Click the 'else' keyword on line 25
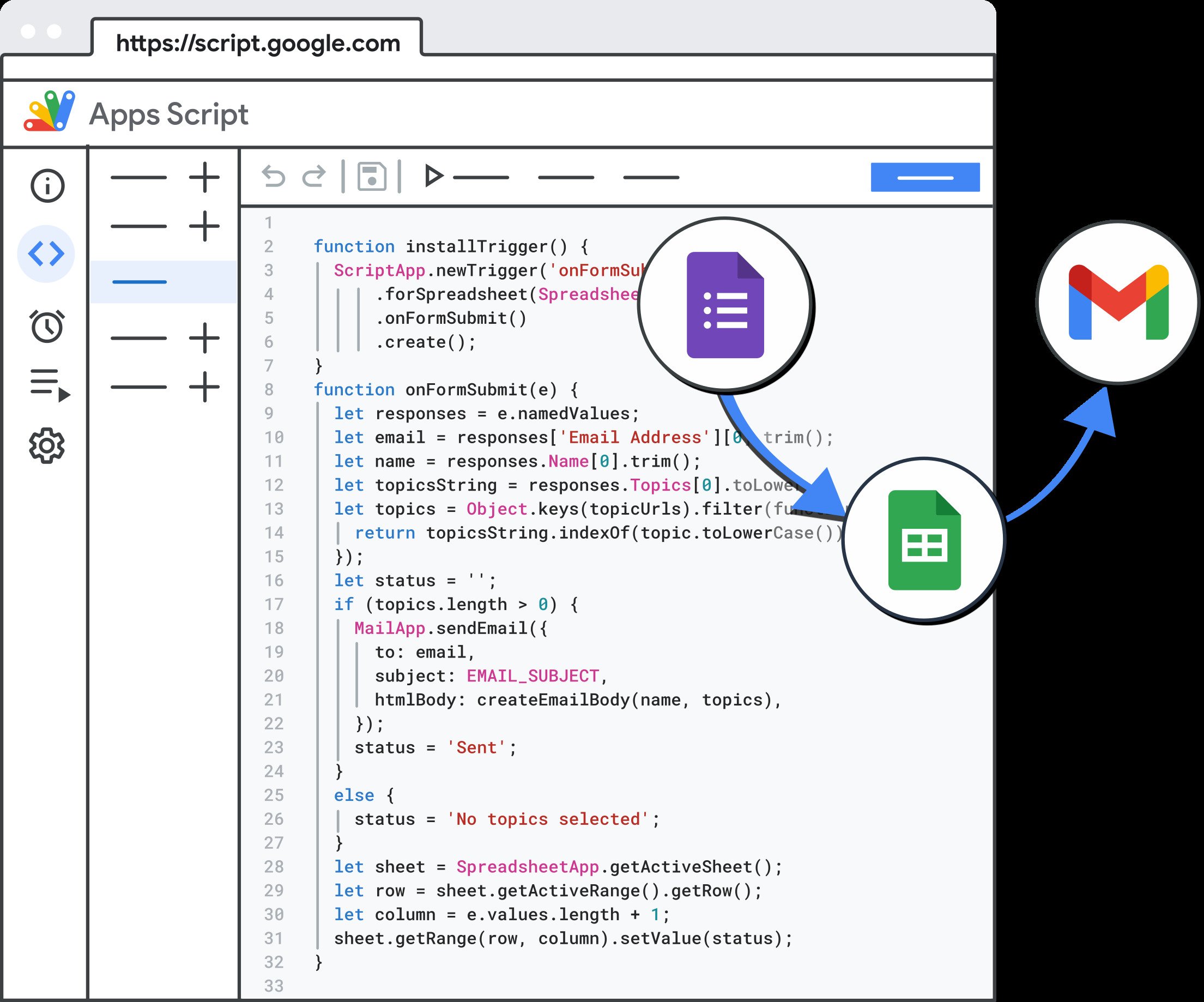This screenshot has height=1002, width=1204. tap(354, 795)
